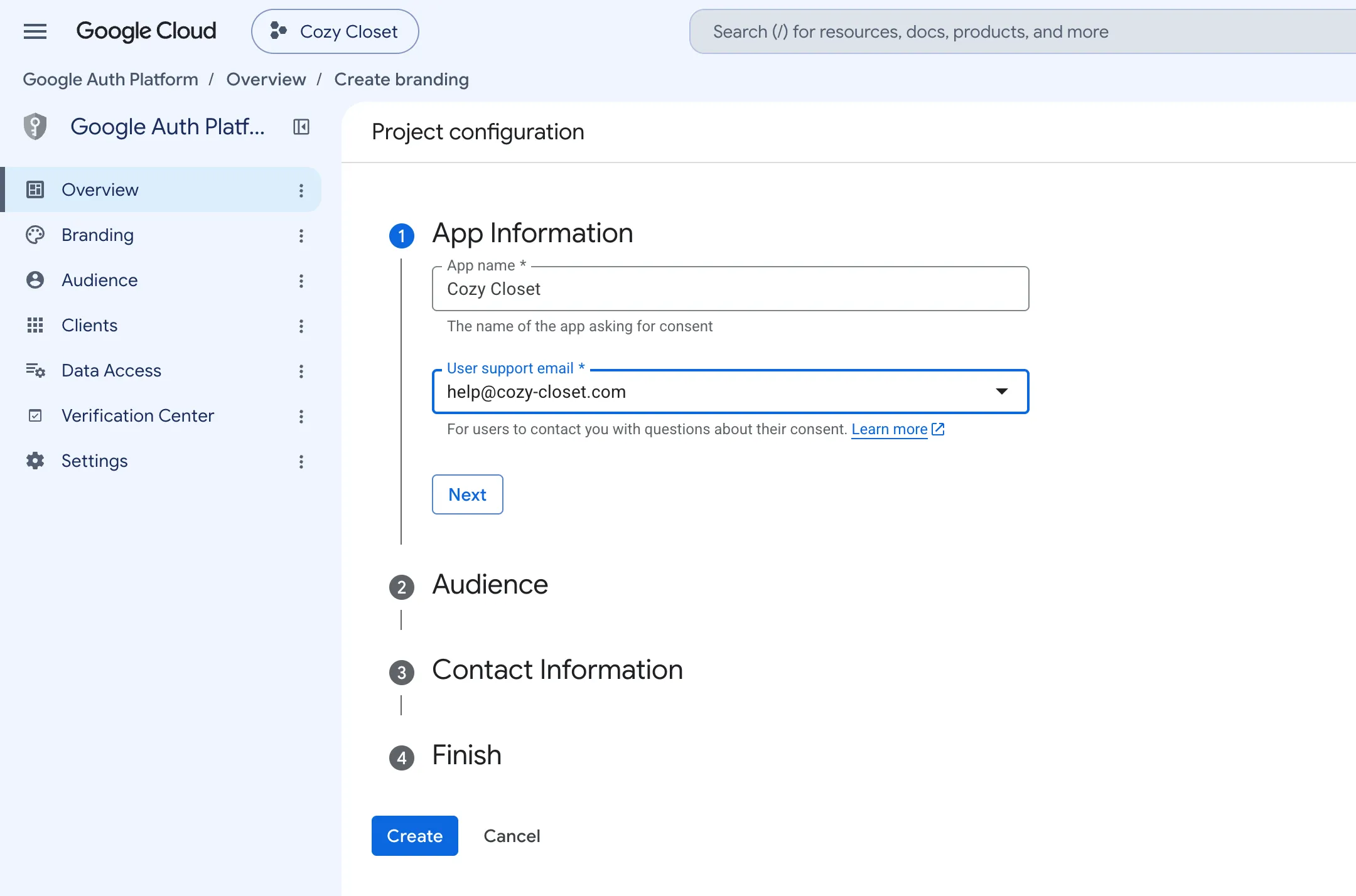Click the Branding palette icon

pos(35,235)
